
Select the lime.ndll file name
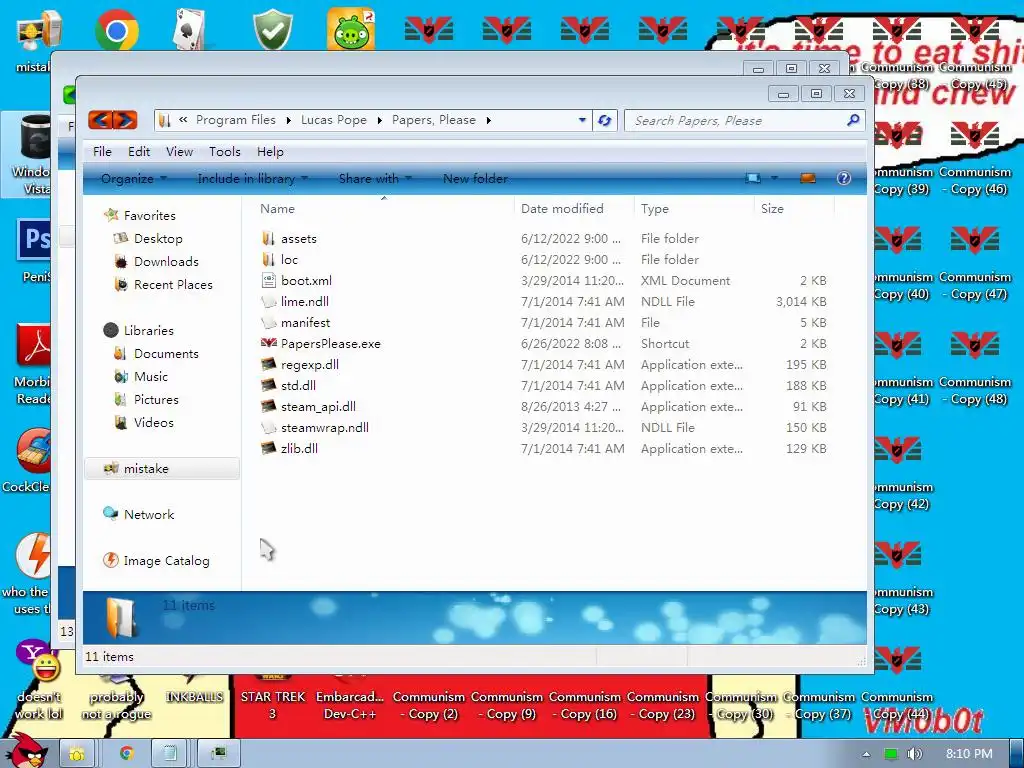coord(304,301)
